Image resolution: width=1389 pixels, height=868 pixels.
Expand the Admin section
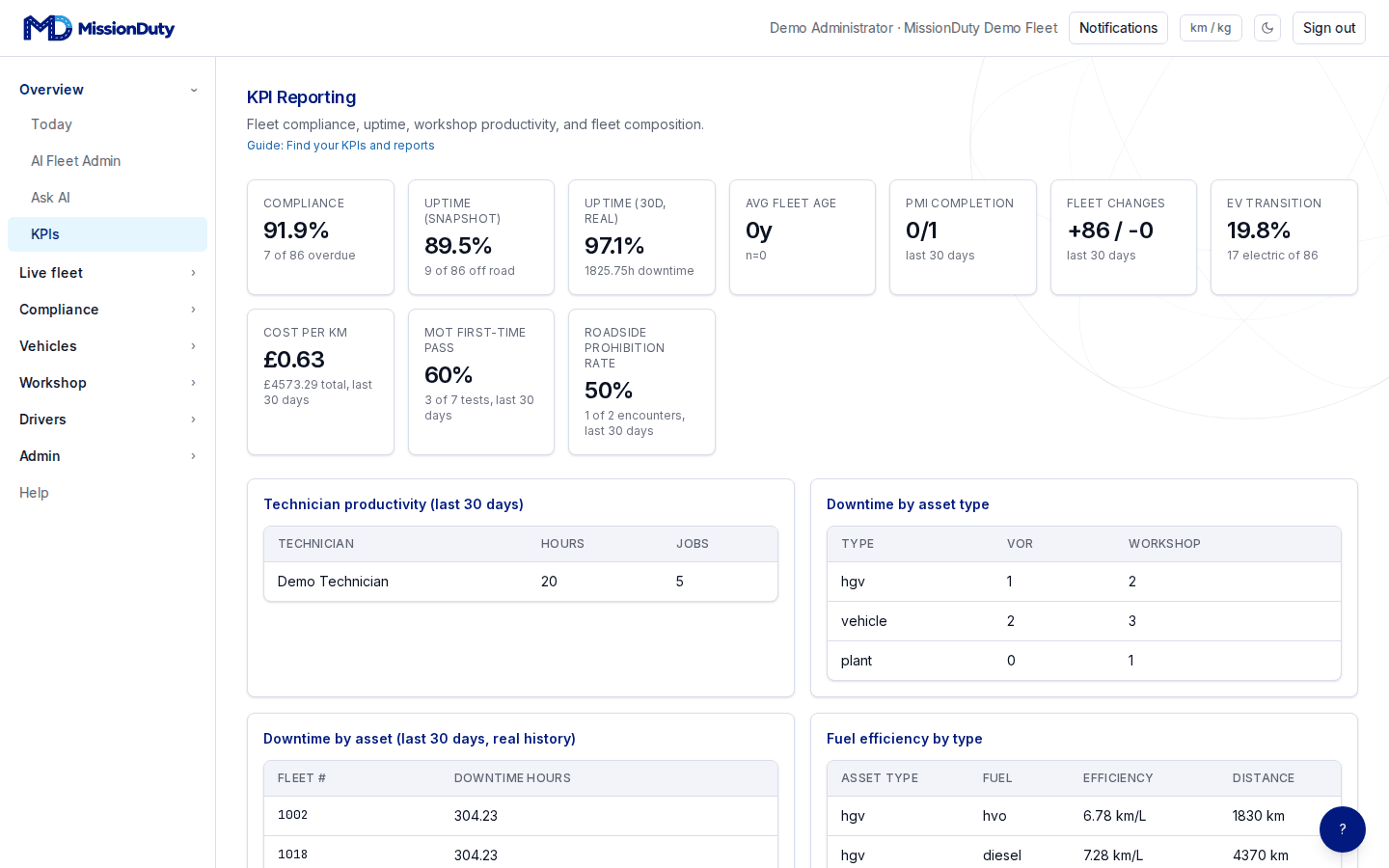coord(107,456)
